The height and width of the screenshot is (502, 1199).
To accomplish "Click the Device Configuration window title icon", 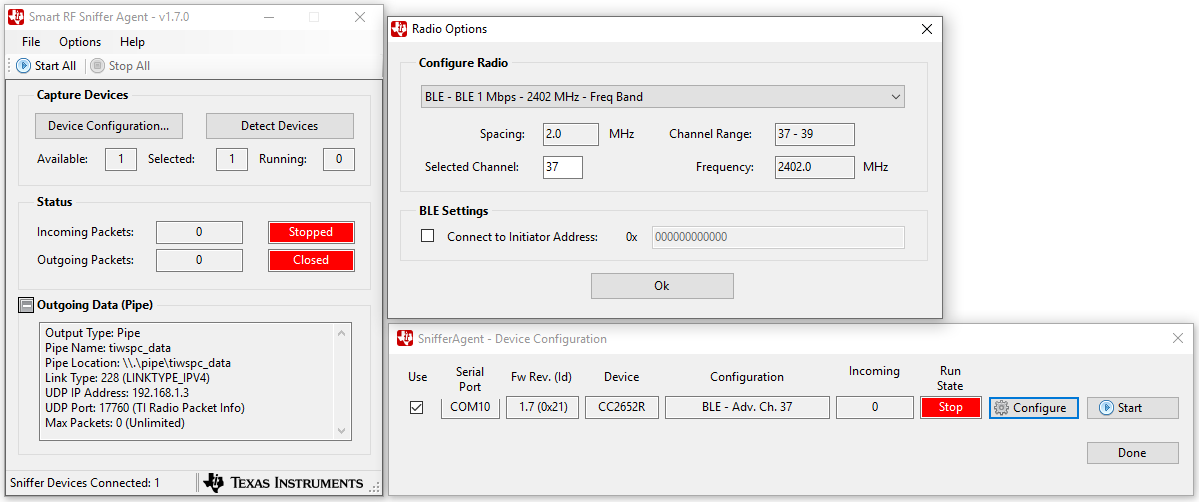I will pyautogui.click(x=405, y=338).
